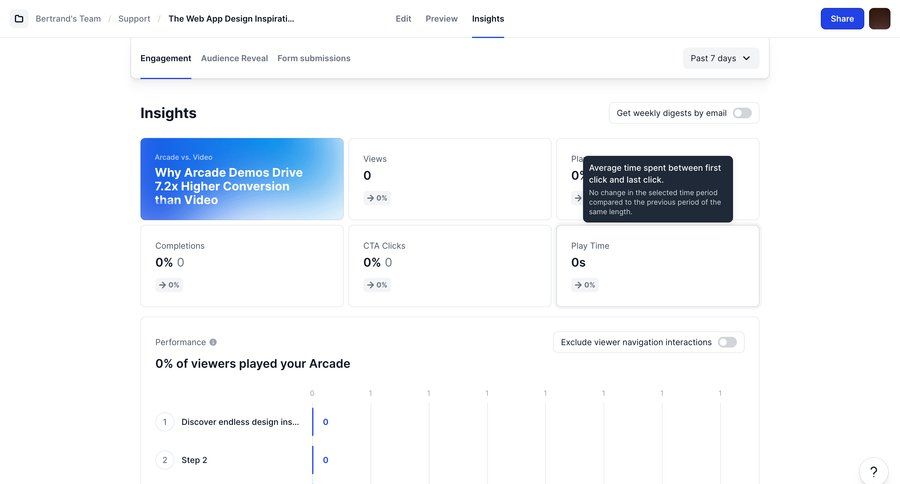Click the CTA Clicks metric card

click(x=449, y=265)
